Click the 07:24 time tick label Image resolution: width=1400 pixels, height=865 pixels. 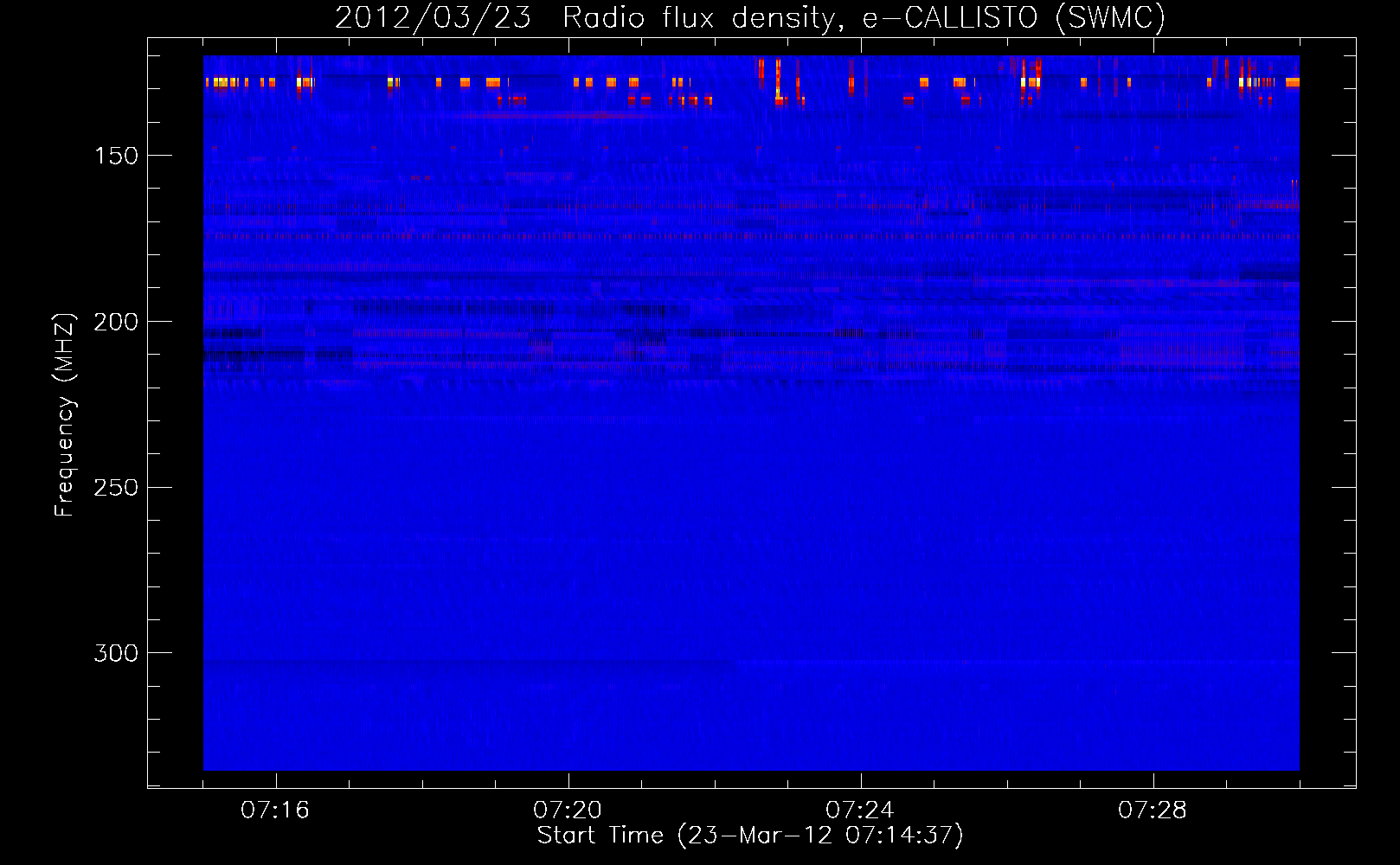(x=860, y=811)
